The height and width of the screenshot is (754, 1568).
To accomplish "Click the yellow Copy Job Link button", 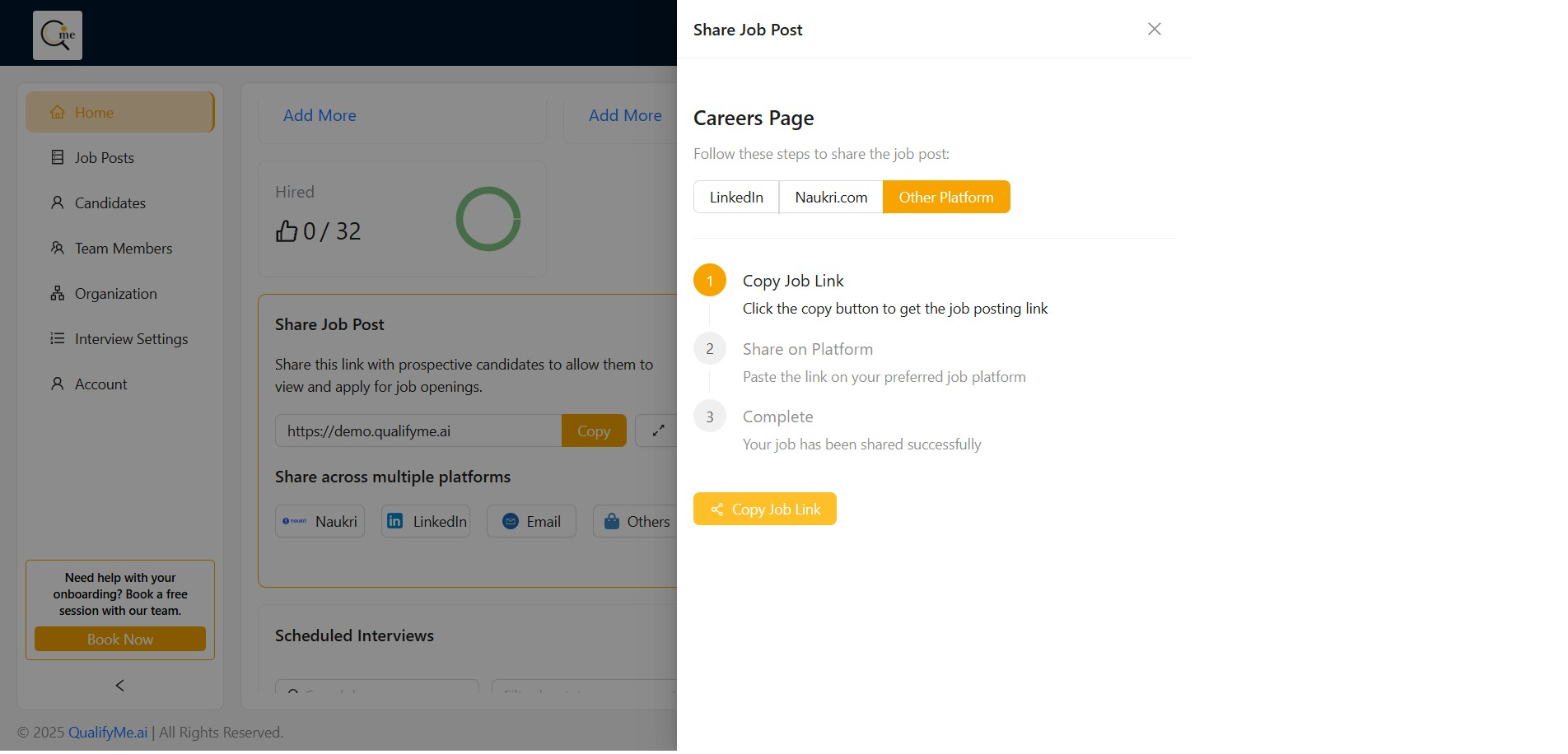I will (x=765, y=510).
